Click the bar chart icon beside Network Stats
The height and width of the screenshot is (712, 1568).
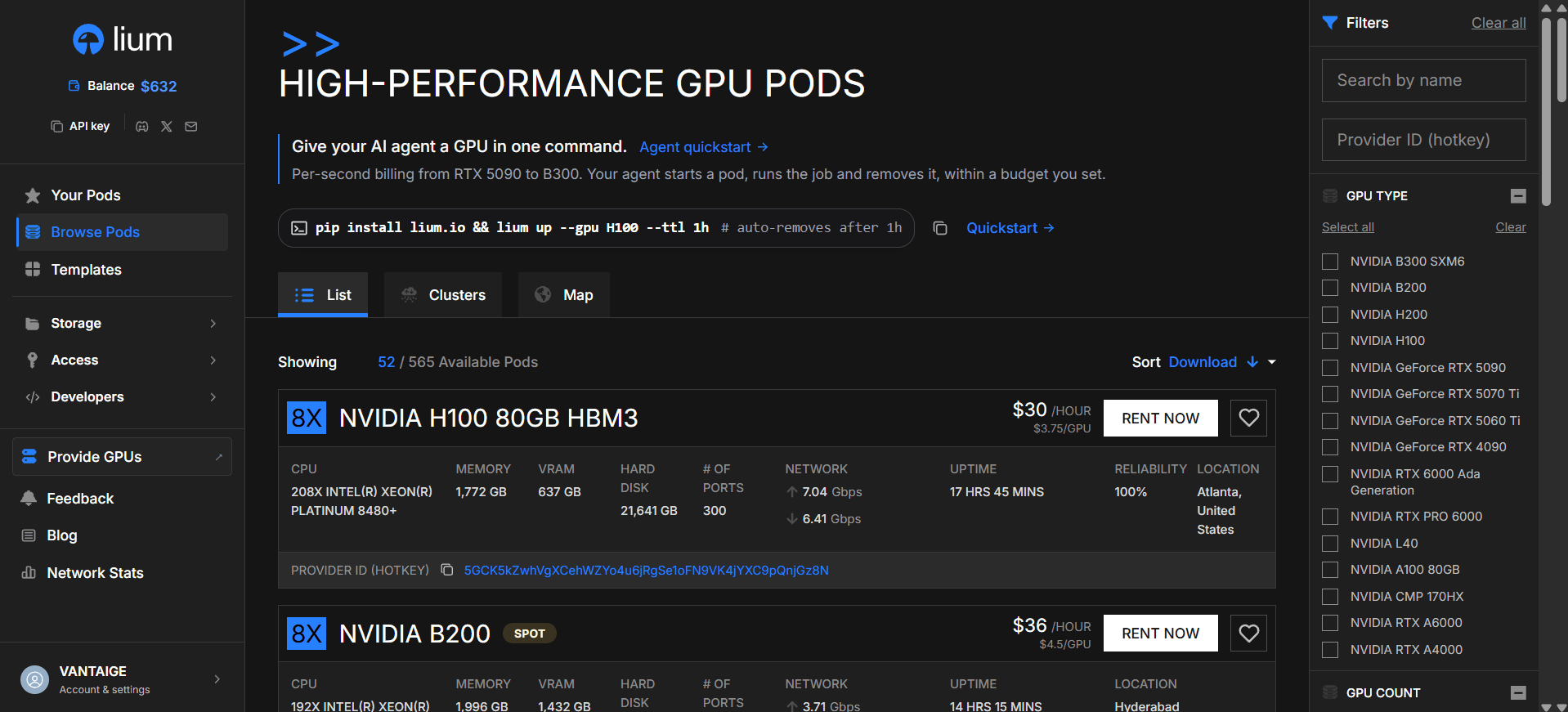(29, 573)
